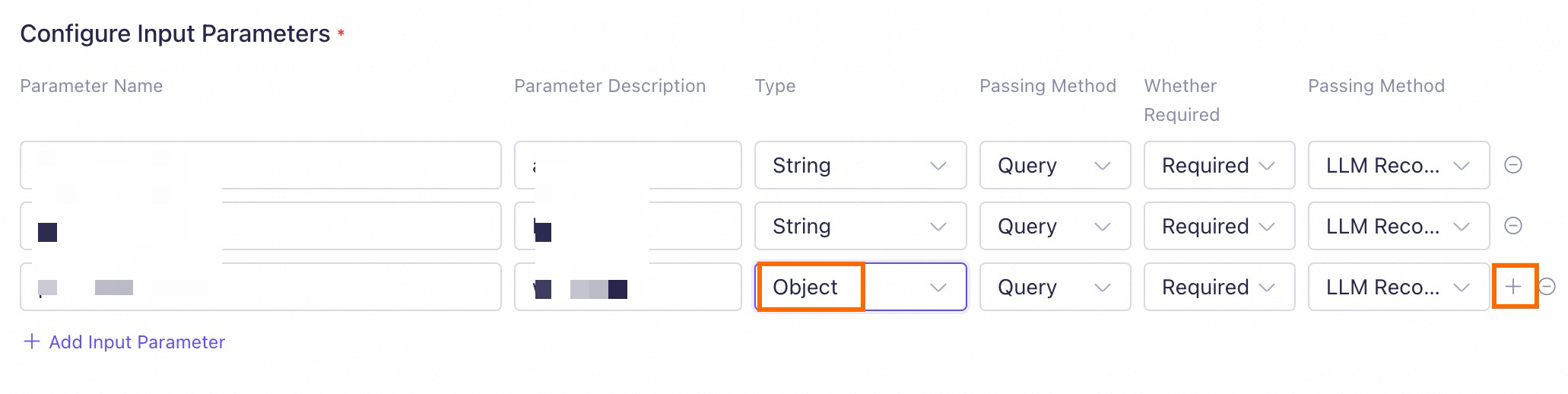Open second row String type dropdown

[860, 226]
